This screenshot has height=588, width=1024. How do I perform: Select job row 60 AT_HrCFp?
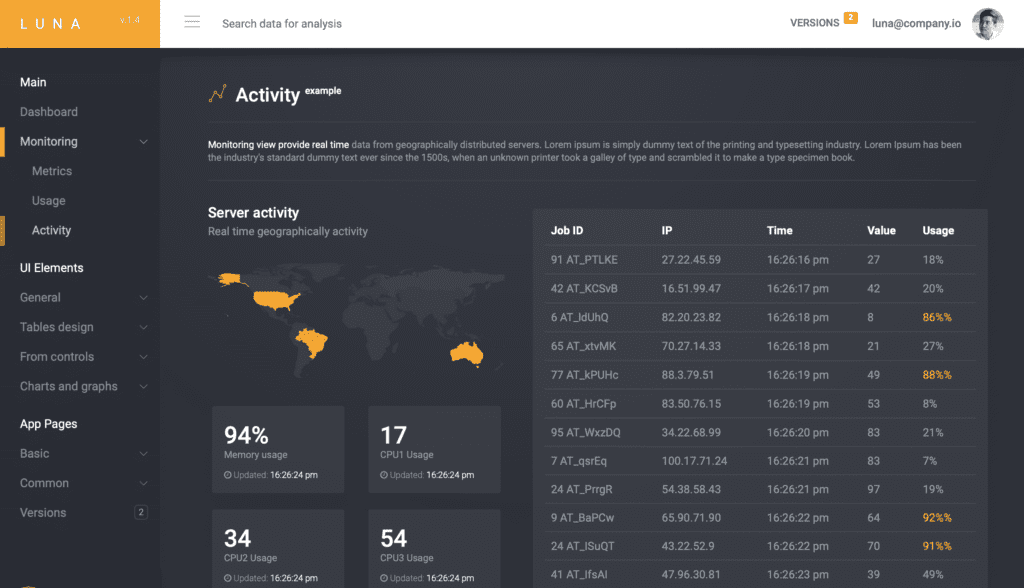pos(760,404)
